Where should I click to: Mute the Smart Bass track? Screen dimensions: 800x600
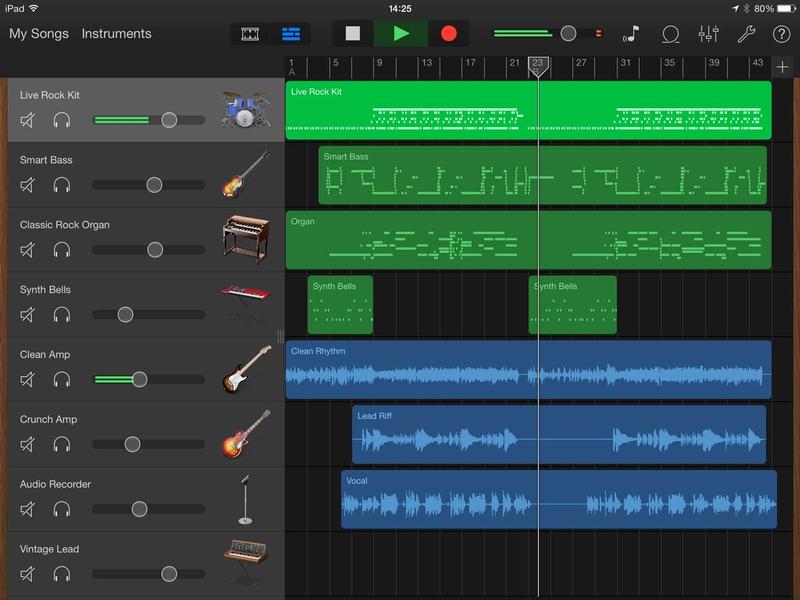(x=29, y=185)
